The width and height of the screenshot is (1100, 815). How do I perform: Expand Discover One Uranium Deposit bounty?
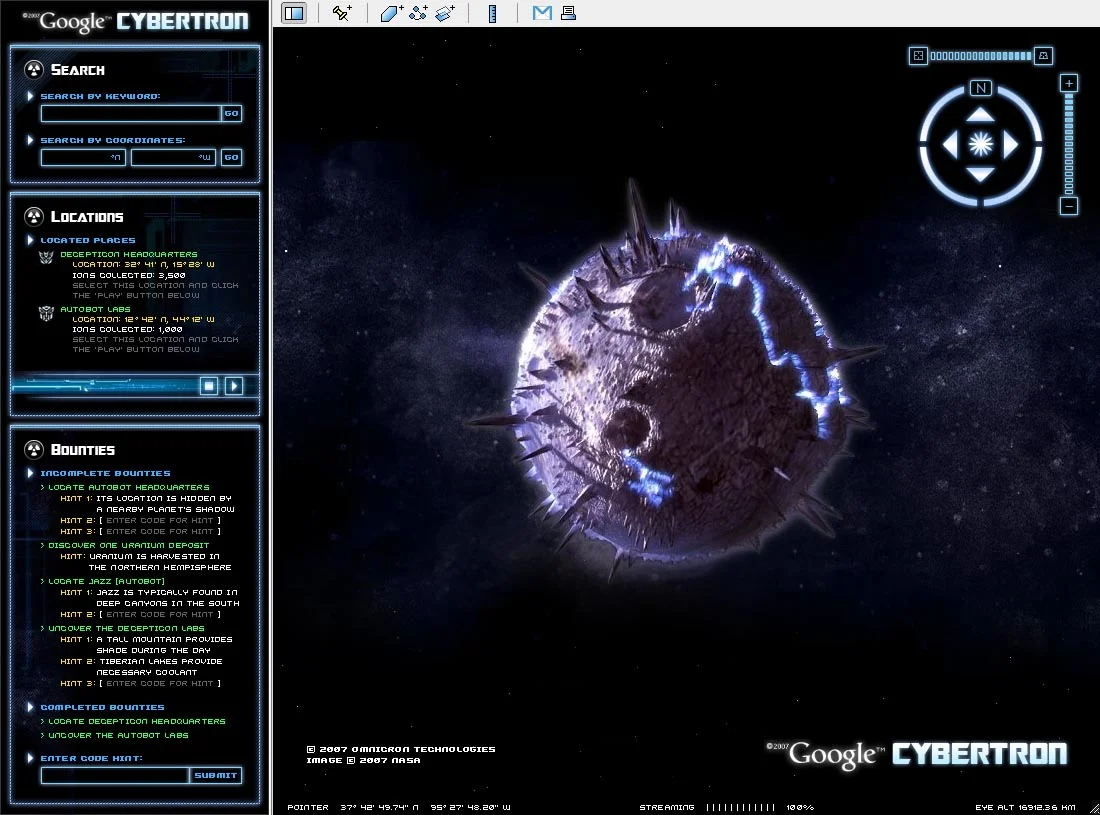[x=125, y=545]
